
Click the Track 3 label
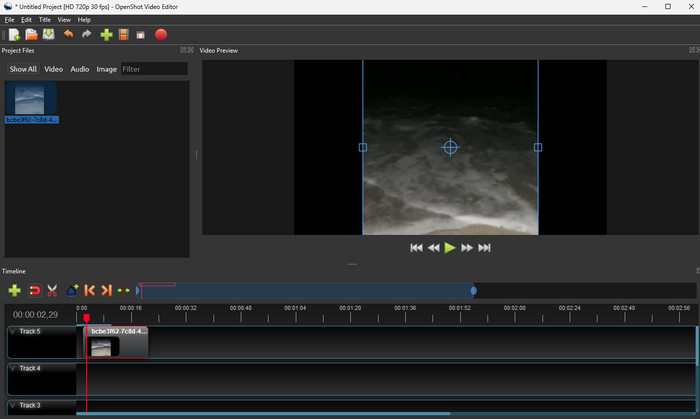pyautogui.click(x=30, y=406)
